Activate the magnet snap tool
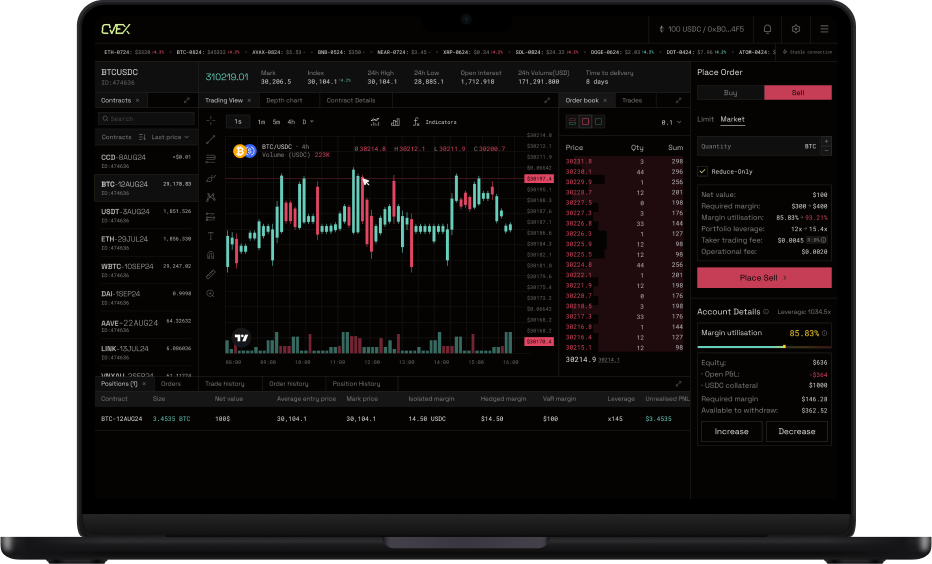Image resolution: width=932 pixels, height=564 pixels. 211,255
